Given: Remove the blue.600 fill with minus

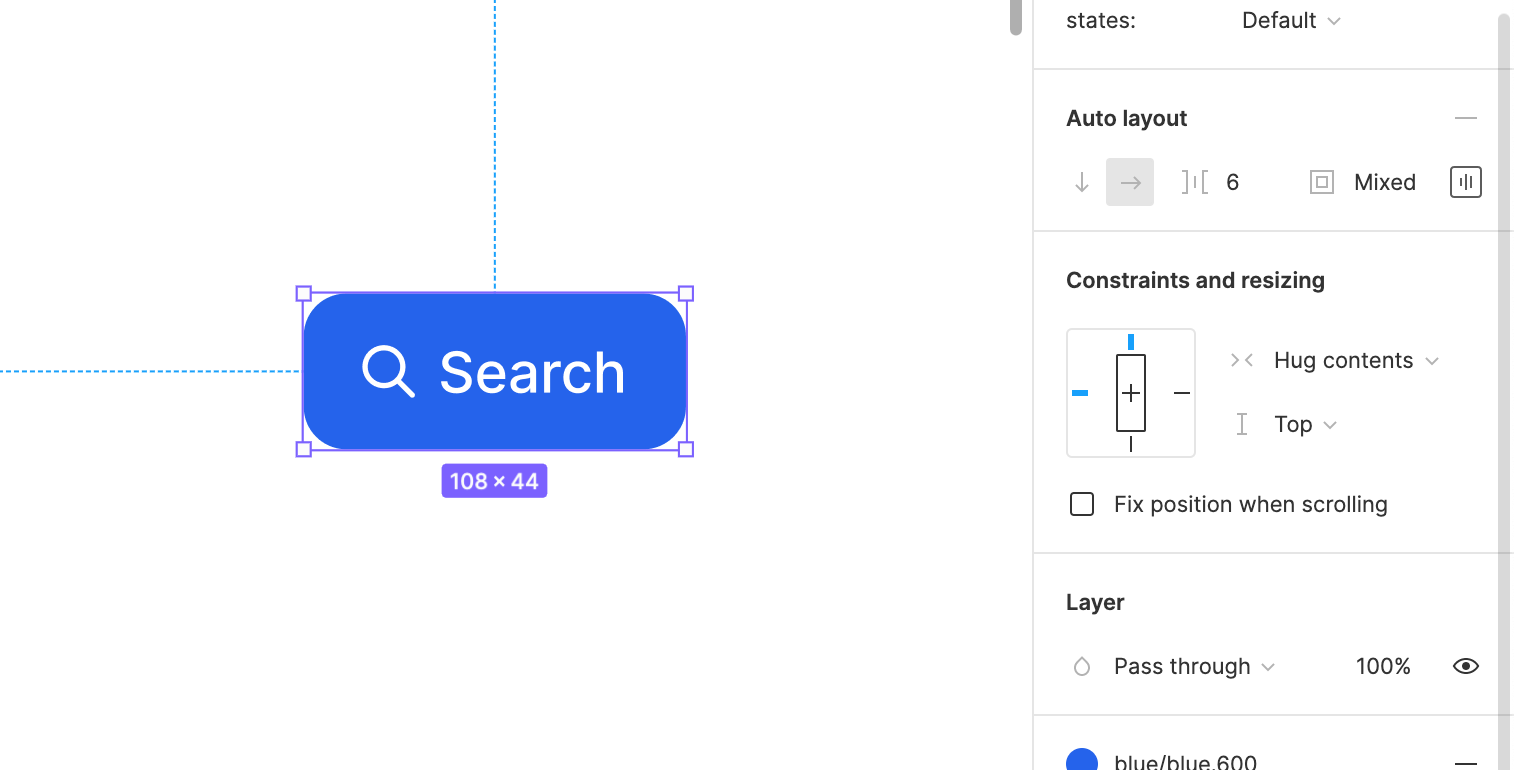Looking at the screenshot, I should 1466,762.
